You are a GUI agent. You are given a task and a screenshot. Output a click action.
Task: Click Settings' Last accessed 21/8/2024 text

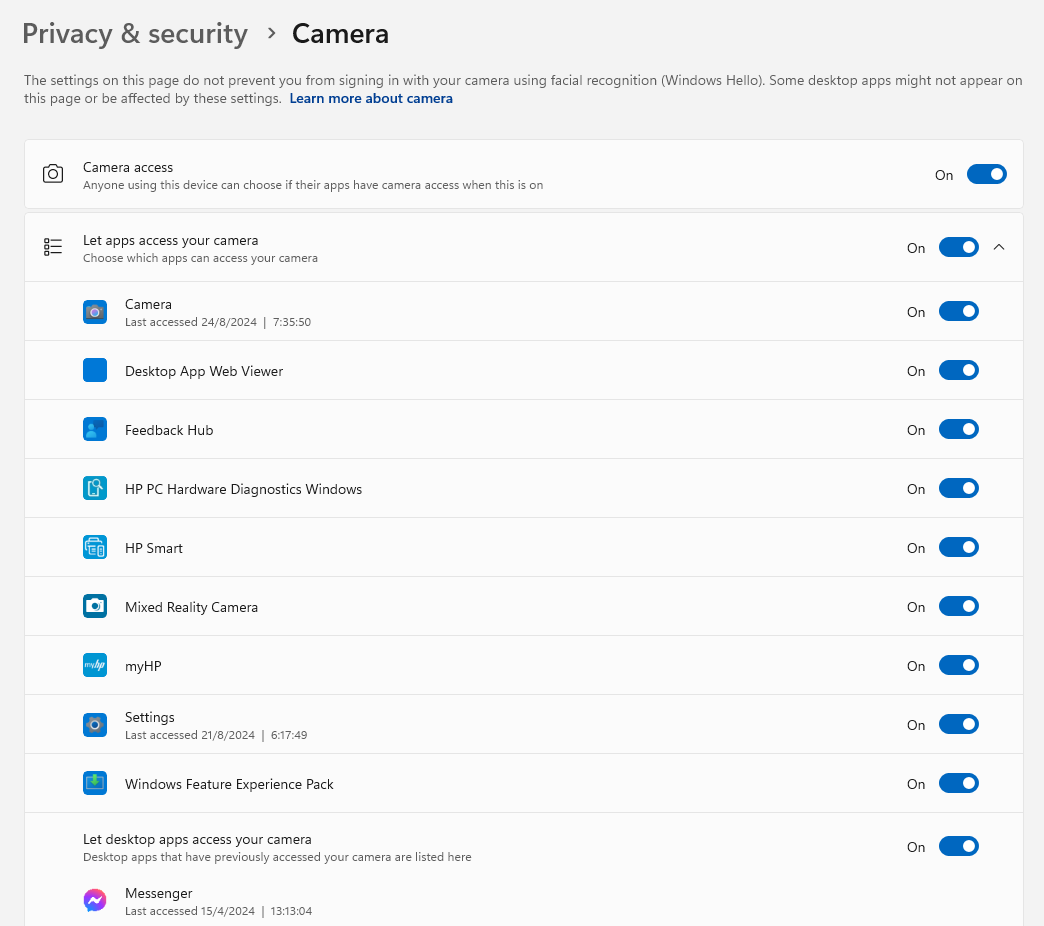[x=216, y=735]
